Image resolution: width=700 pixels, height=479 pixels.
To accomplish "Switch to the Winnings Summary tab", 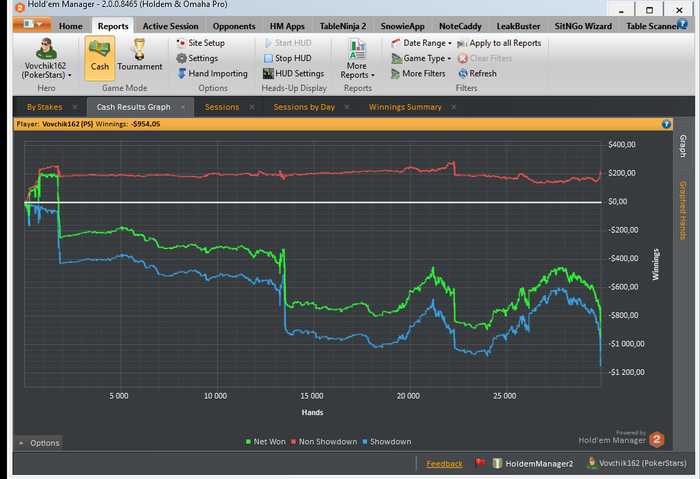I will coord(405,107).
